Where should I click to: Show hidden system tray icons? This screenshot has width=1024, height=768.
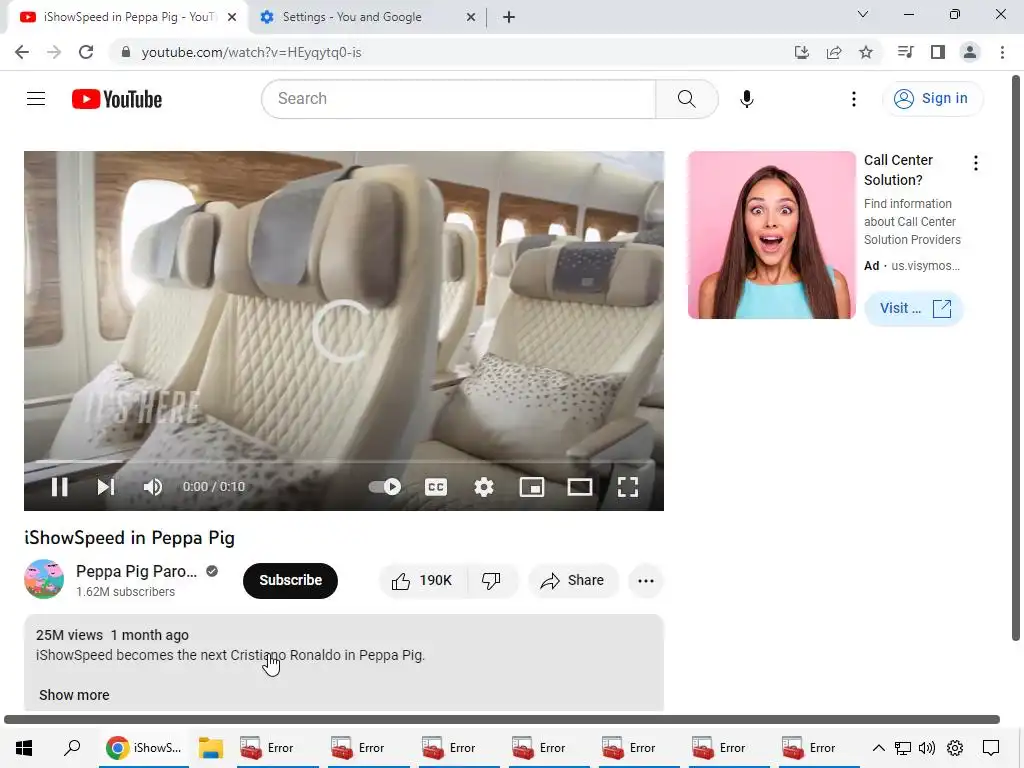pyautogui.click(x=878, y=748)
